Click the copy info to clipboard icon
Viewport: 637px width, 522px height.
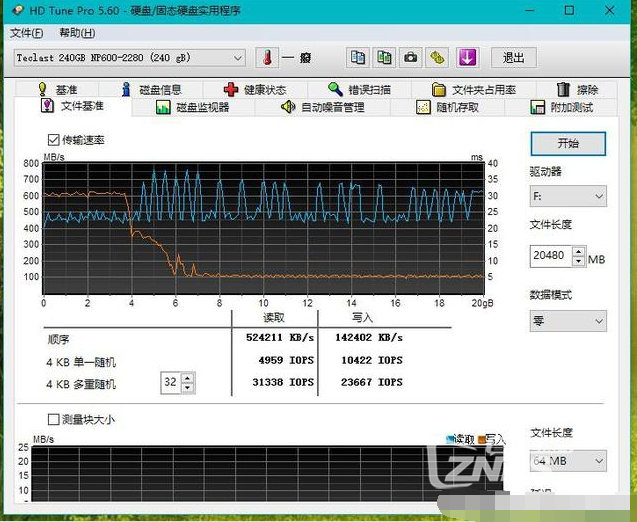(x=358, y=57)
